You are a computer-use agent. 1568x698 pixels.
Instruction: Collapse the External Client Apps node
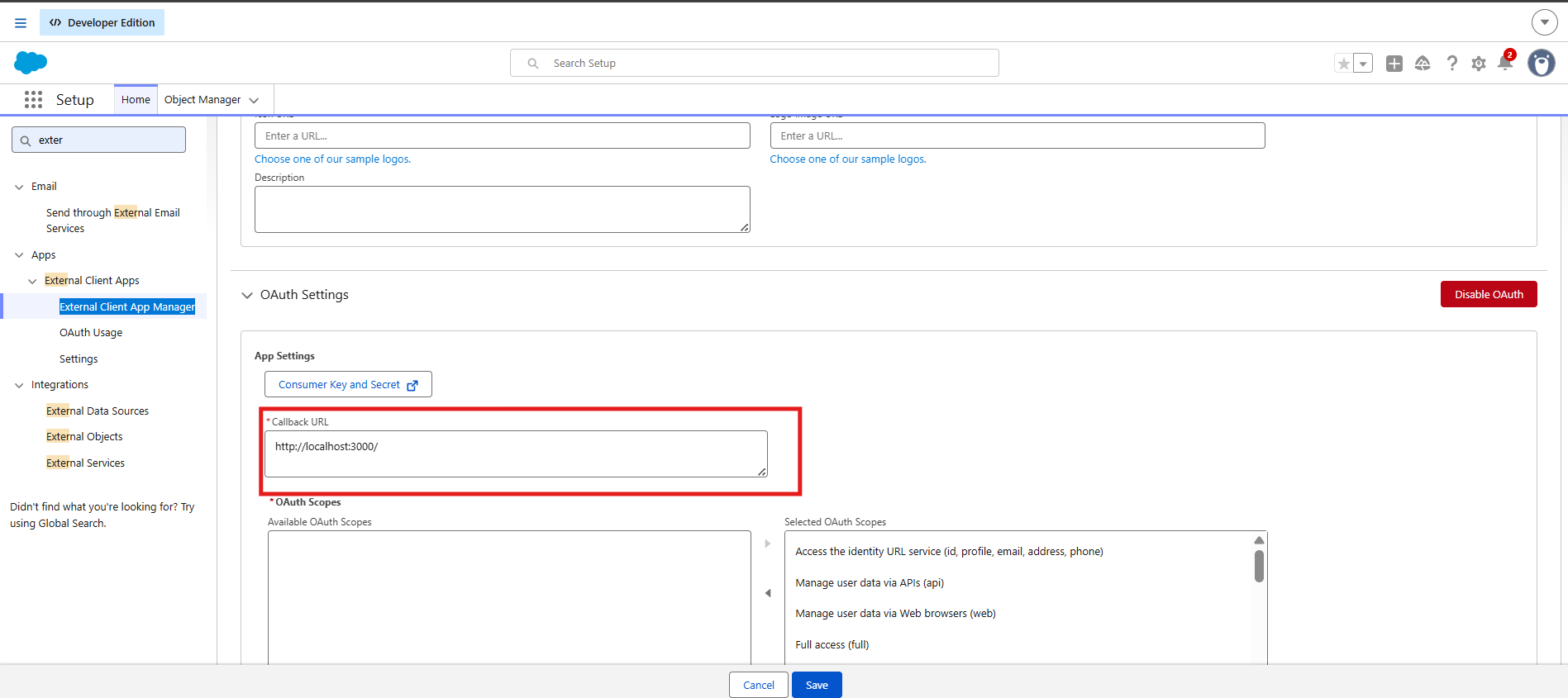point(32,281)
